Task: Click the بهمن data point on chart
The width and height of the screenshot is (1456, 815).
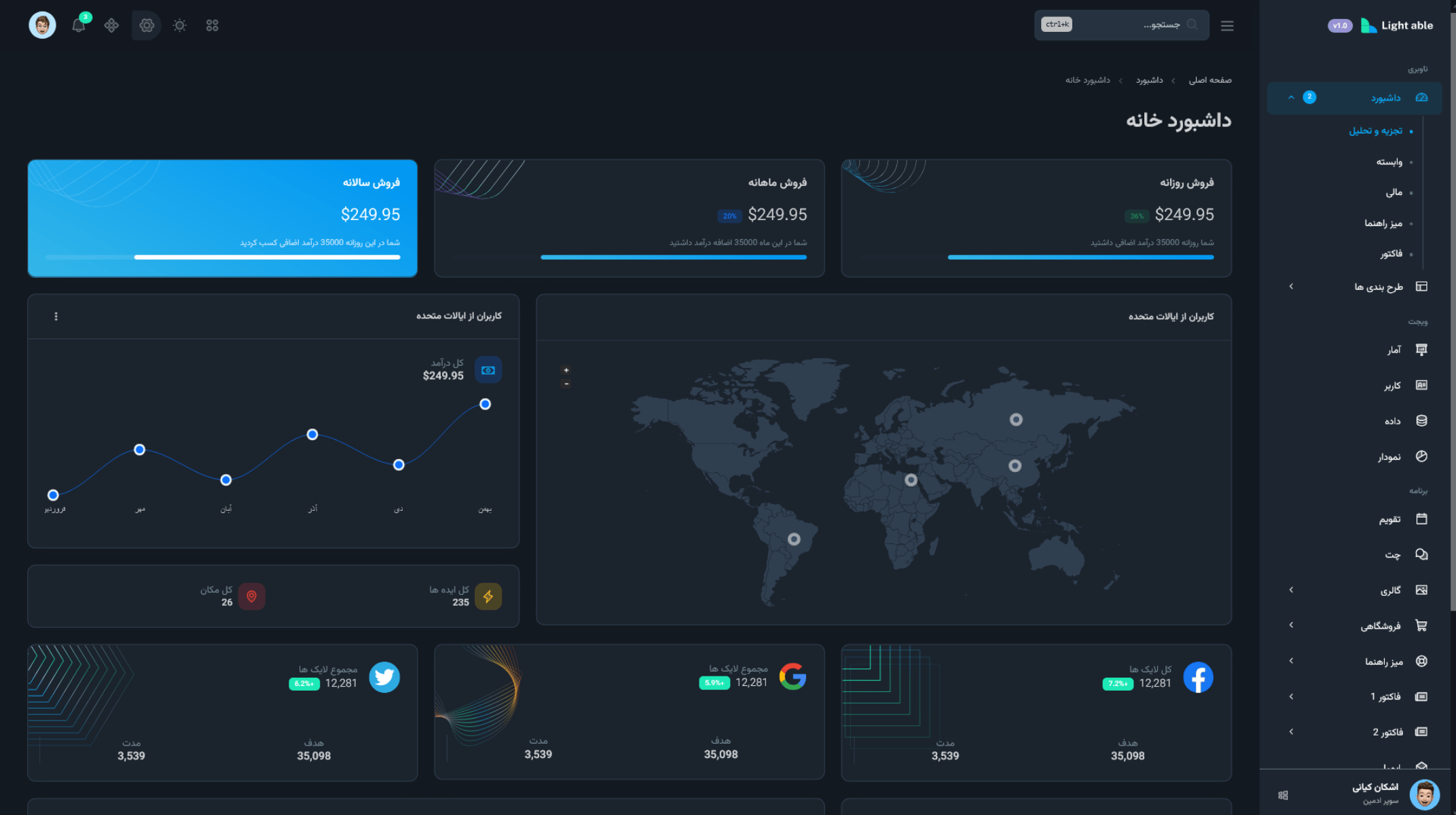Action: pyautogui.click(x=485, y=404)
